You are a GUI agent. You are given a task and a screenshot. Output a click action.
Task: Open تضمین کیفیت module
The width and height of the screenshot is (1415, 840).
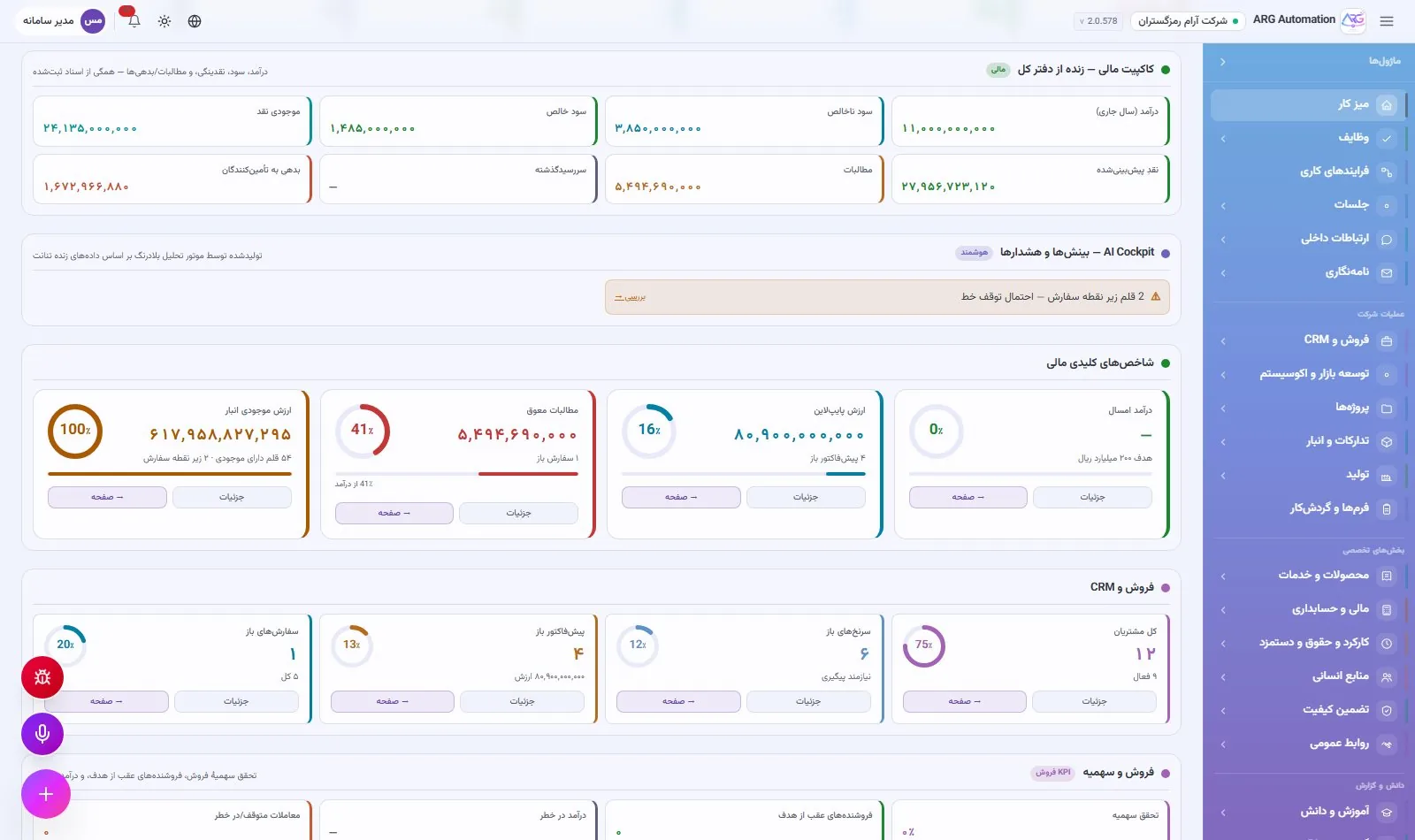coord(1309,710)
